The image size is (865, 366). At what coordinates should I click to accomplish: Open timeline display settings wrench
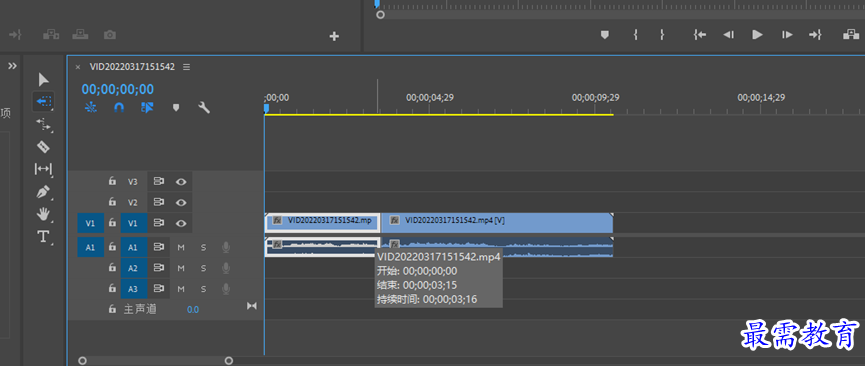coord(204,108)
